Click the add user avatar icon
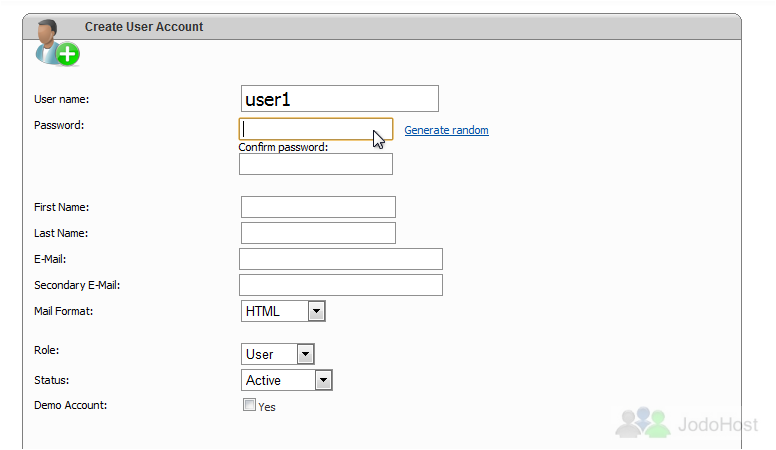This screenshot has width=776, height=450. [x=57, y=43]
